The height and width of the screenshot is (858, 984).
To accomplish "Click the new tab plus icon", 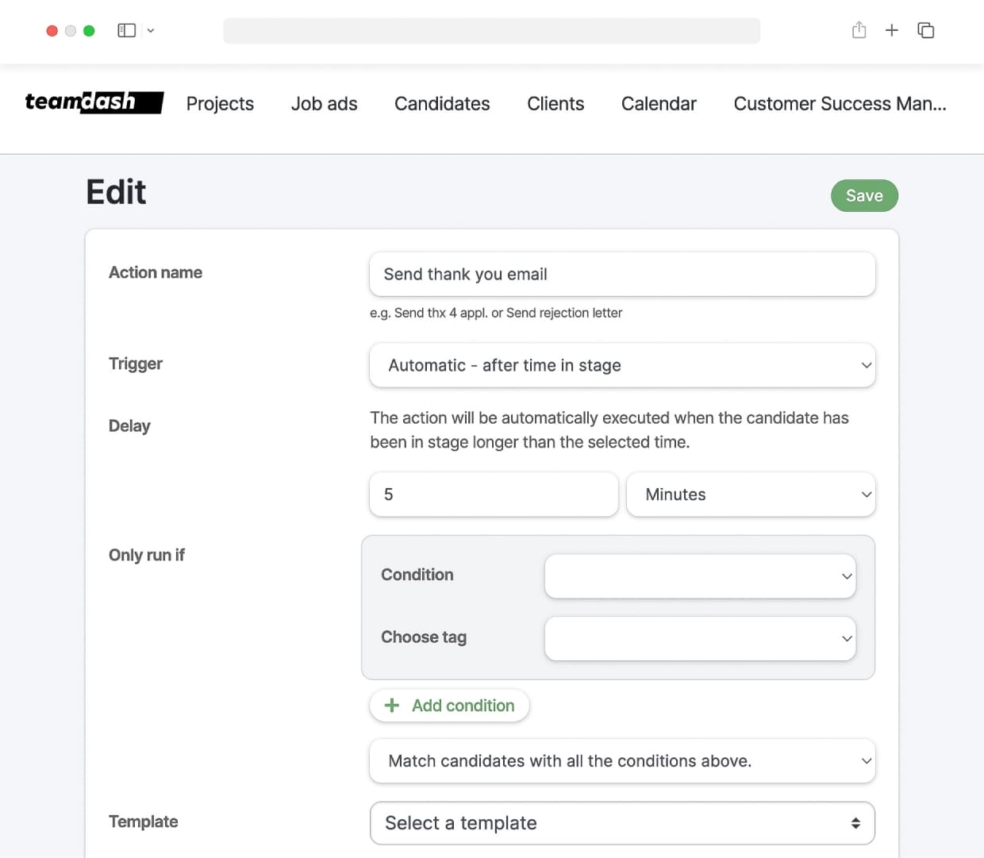I will pos(892,30).
